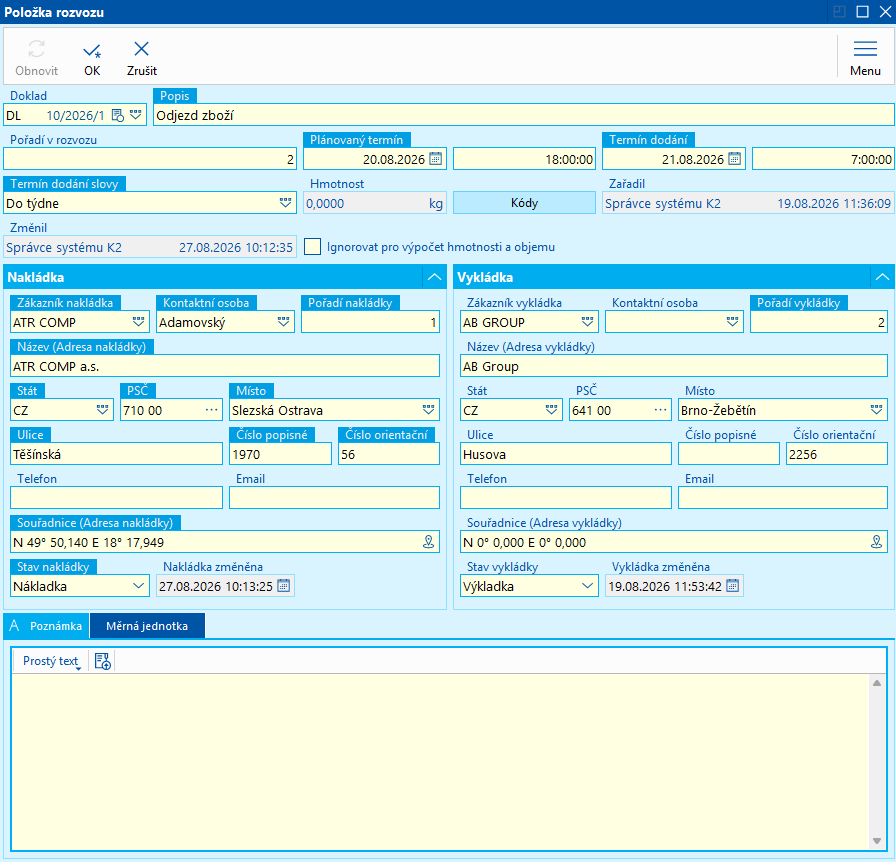Open calendar icon for Nakládka změněna

283,586
